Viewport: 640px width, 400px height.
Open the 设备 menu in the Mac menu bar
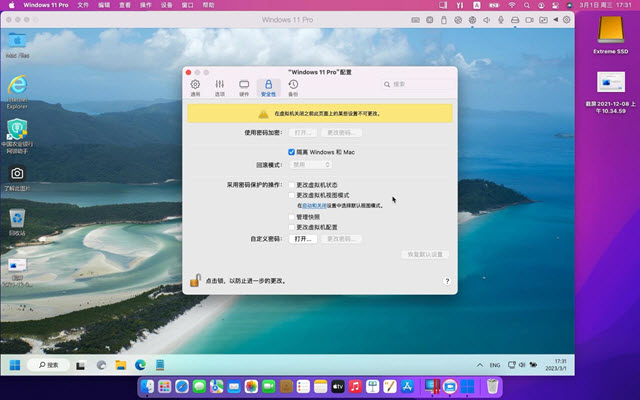pos(167,5)
